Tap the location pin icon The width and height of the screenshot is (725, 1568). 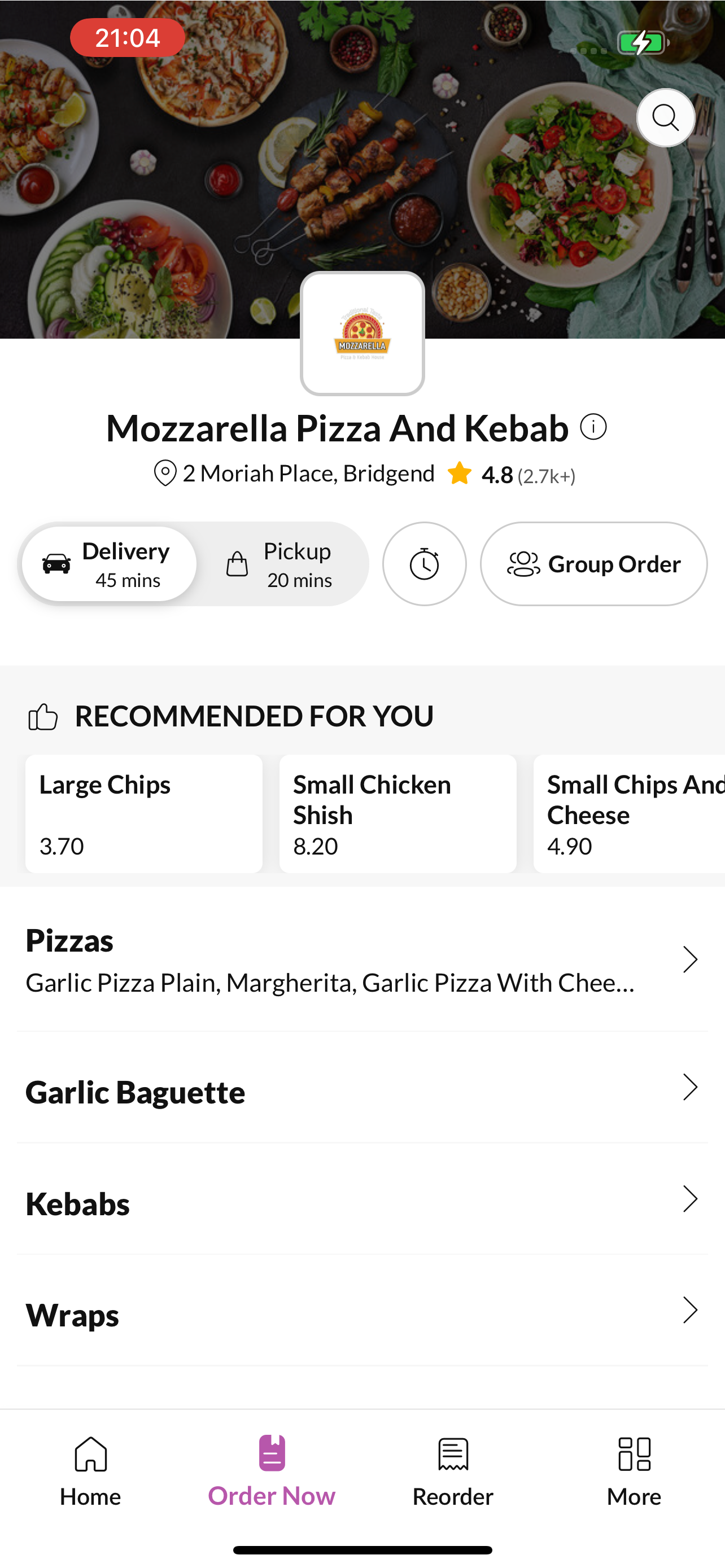coord(164,473)
